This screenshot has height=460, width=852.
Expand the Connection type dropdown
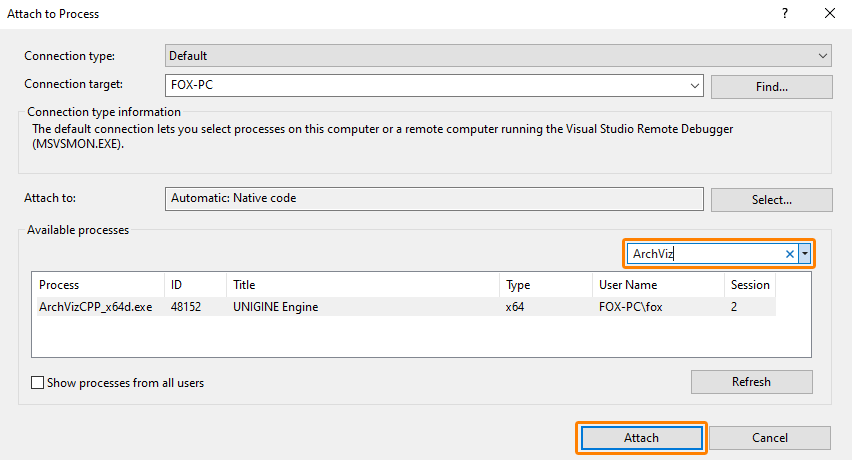(x=823, y=56)
